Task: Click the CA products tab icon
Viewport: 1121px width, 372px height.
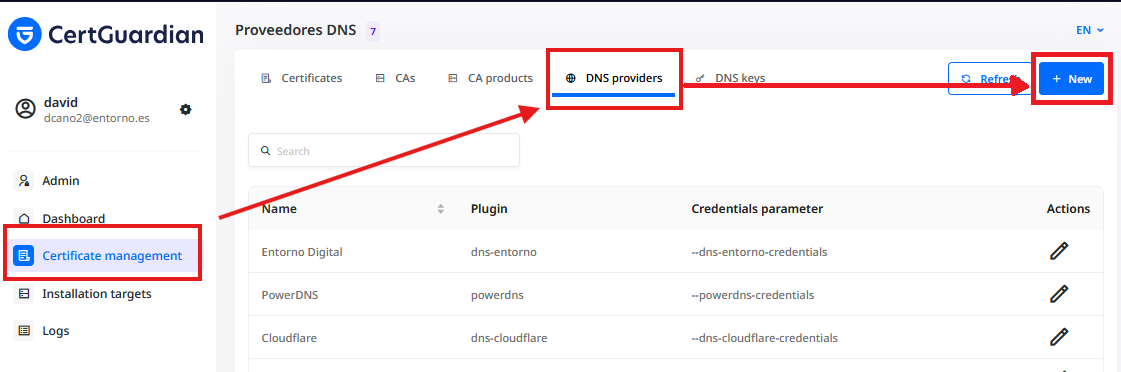Action: point(453,79)
